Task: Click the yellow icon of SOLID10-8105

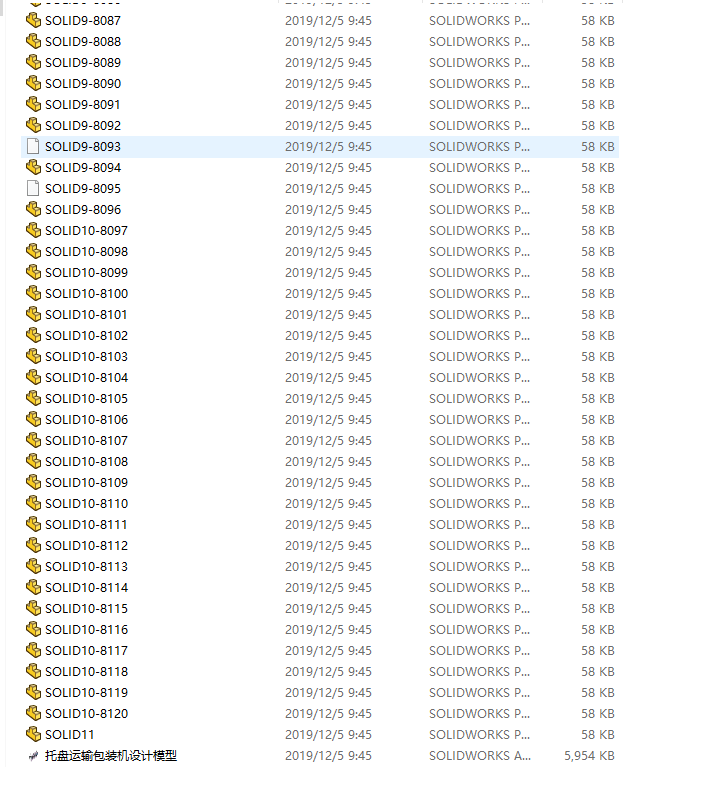Action: click(x=33, y=399)
